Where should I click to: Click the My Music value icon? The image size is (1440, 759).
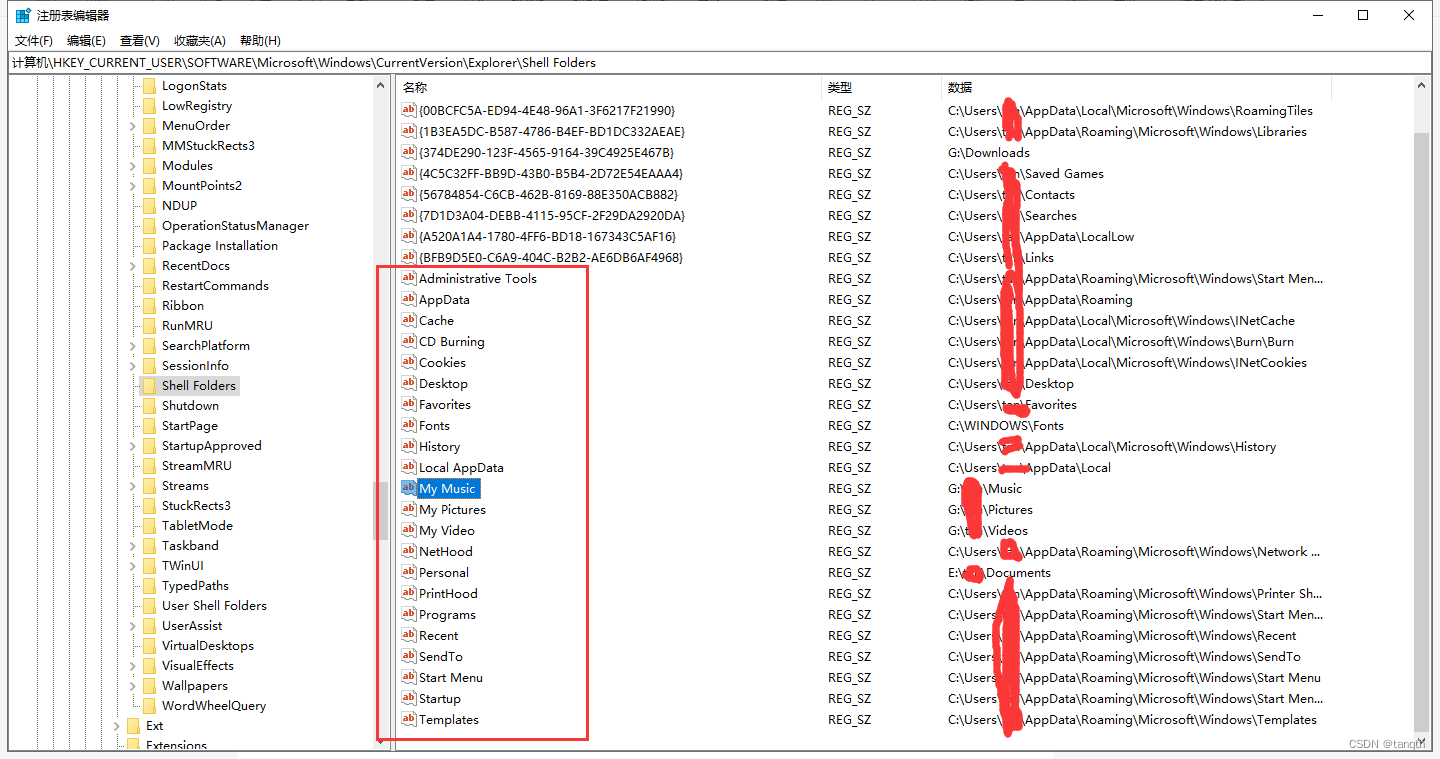click(408, 488)
